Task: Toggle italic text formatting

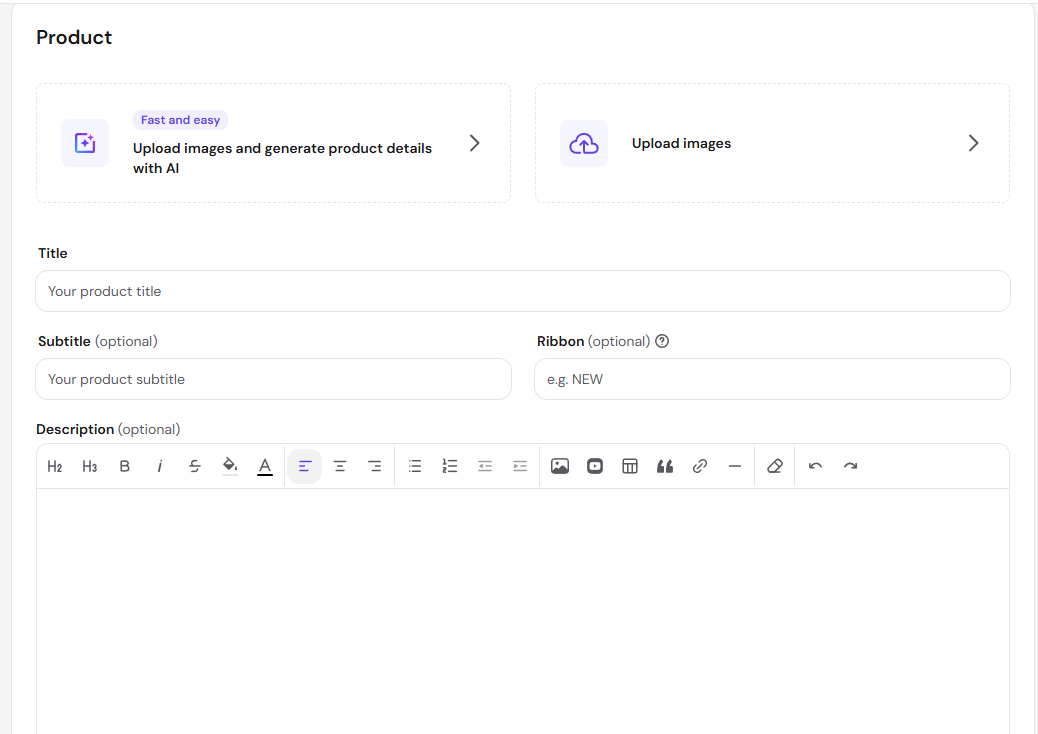Action: [160, 467]
